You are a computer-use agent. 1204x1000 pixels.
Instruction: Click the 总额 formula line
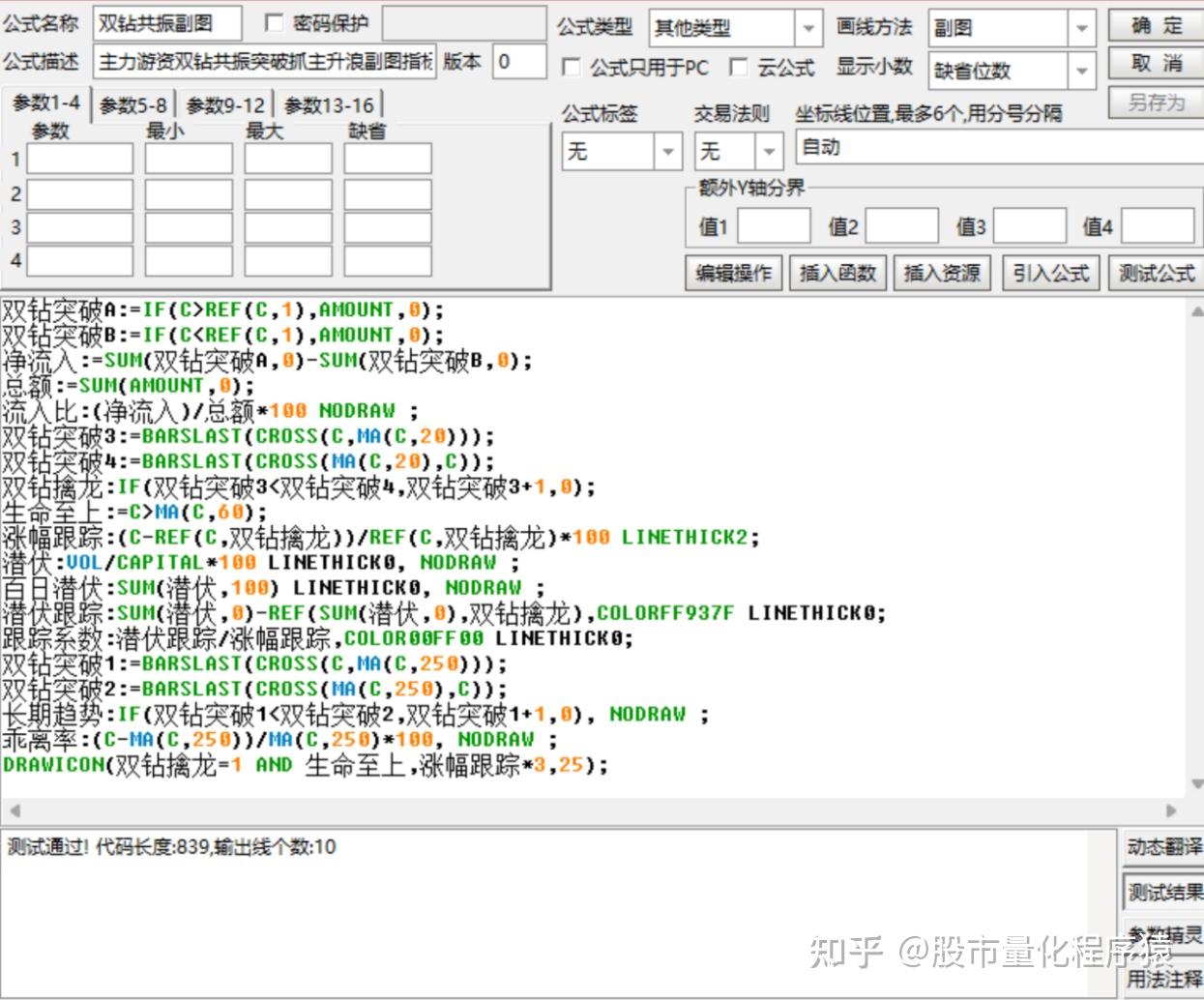click(x=129, y=386)
